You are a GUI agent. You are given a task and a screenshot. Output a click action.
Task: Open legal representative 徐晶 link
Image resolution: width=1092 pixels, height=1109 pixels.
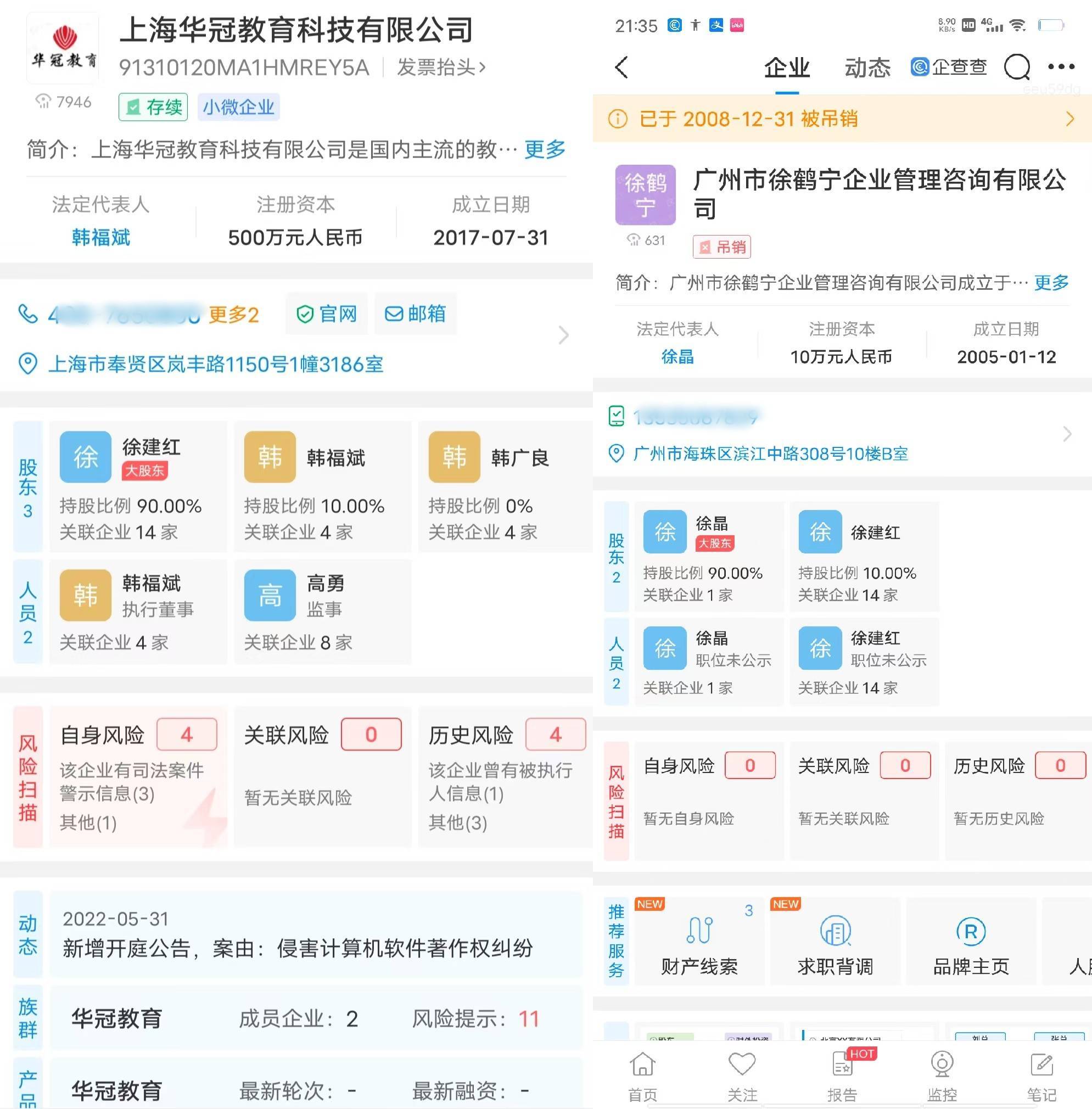pyautogui.click(x=677, y=357)
